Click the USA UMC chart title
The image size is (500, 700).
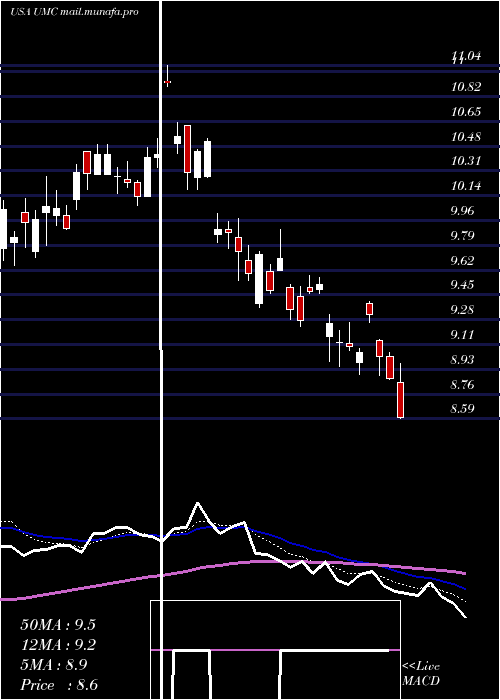point(74,12)
